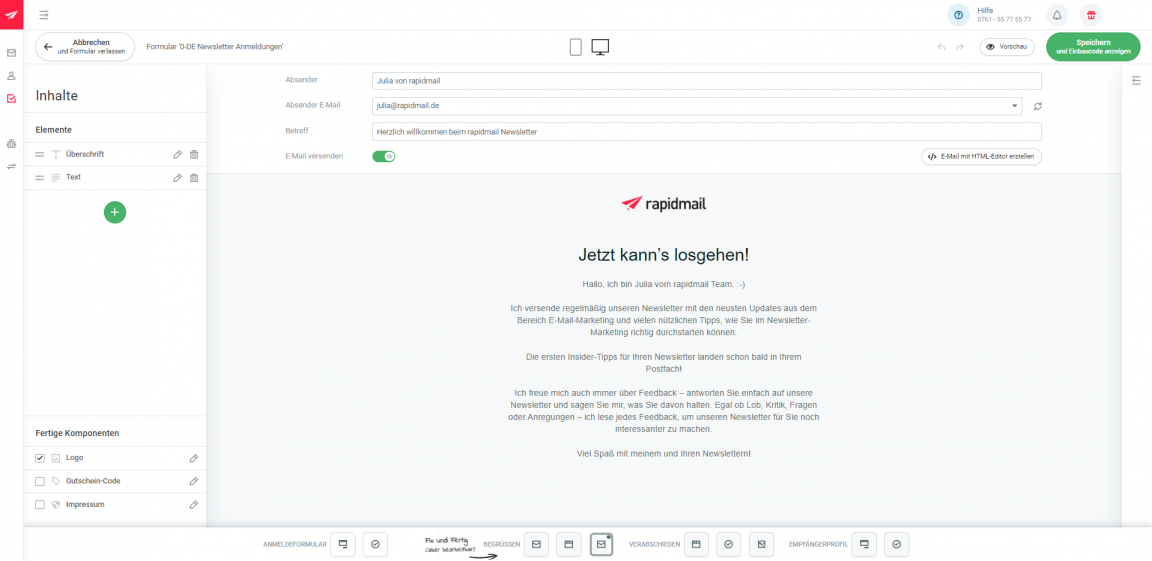
Task: Click Abbrechen und Formular verlassen
Action: [x=85, y=47]
